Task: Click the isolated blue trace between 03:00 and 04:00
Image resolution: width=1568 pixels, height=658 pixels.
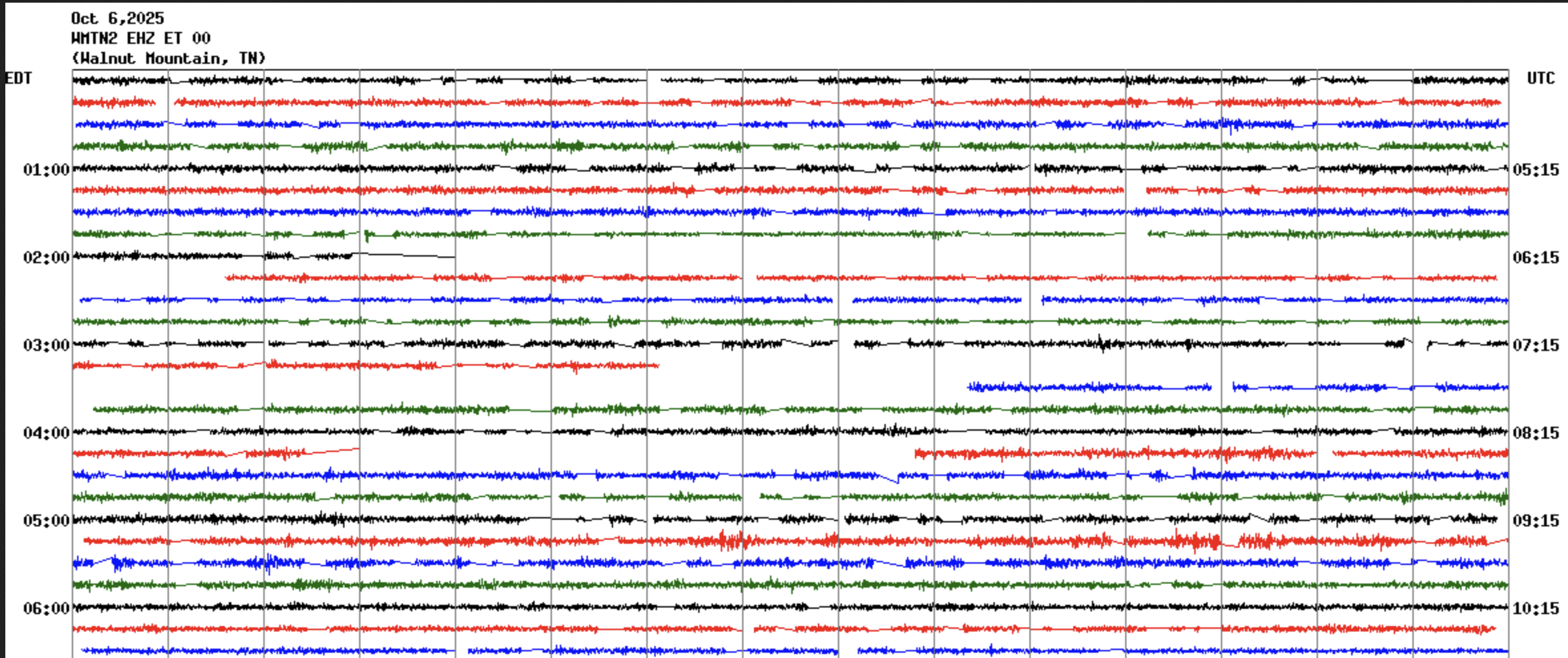Action: click(x=1091, y=387)
